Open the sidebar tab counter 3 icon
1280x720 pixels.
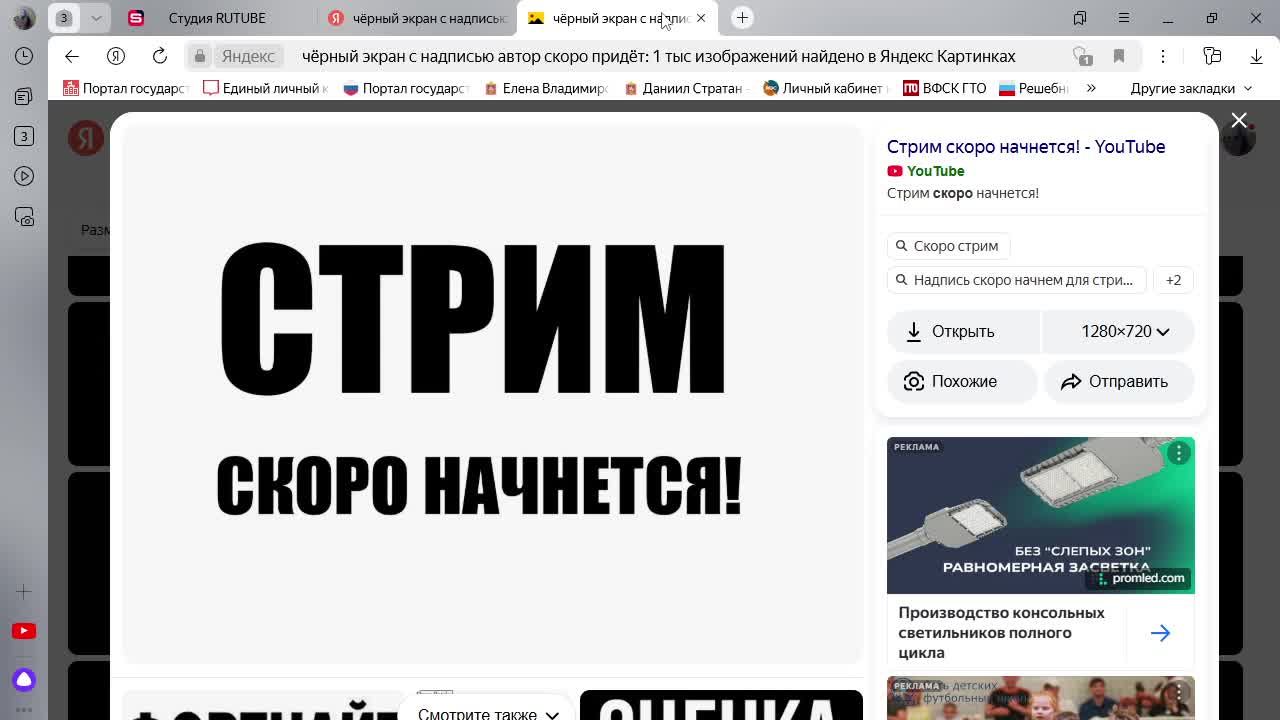[x=24, y=136]
